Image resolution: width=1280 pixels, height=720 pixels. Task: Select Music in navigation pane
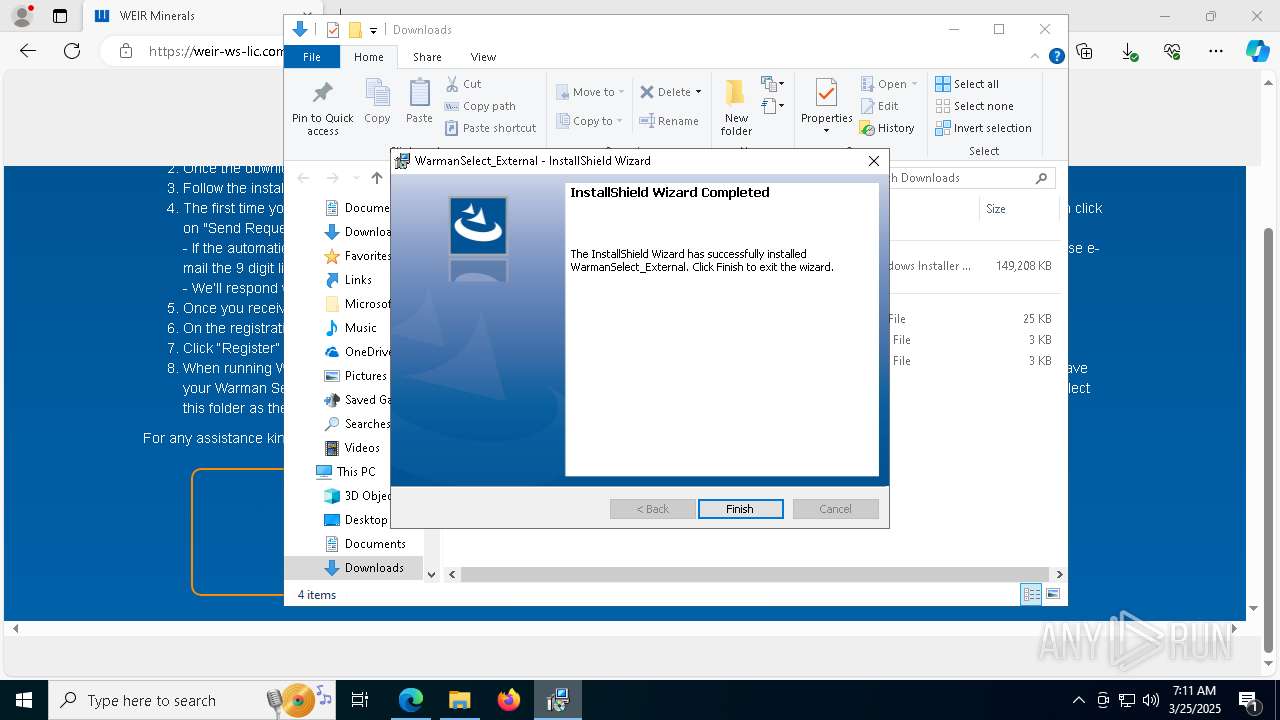point(358,328)
